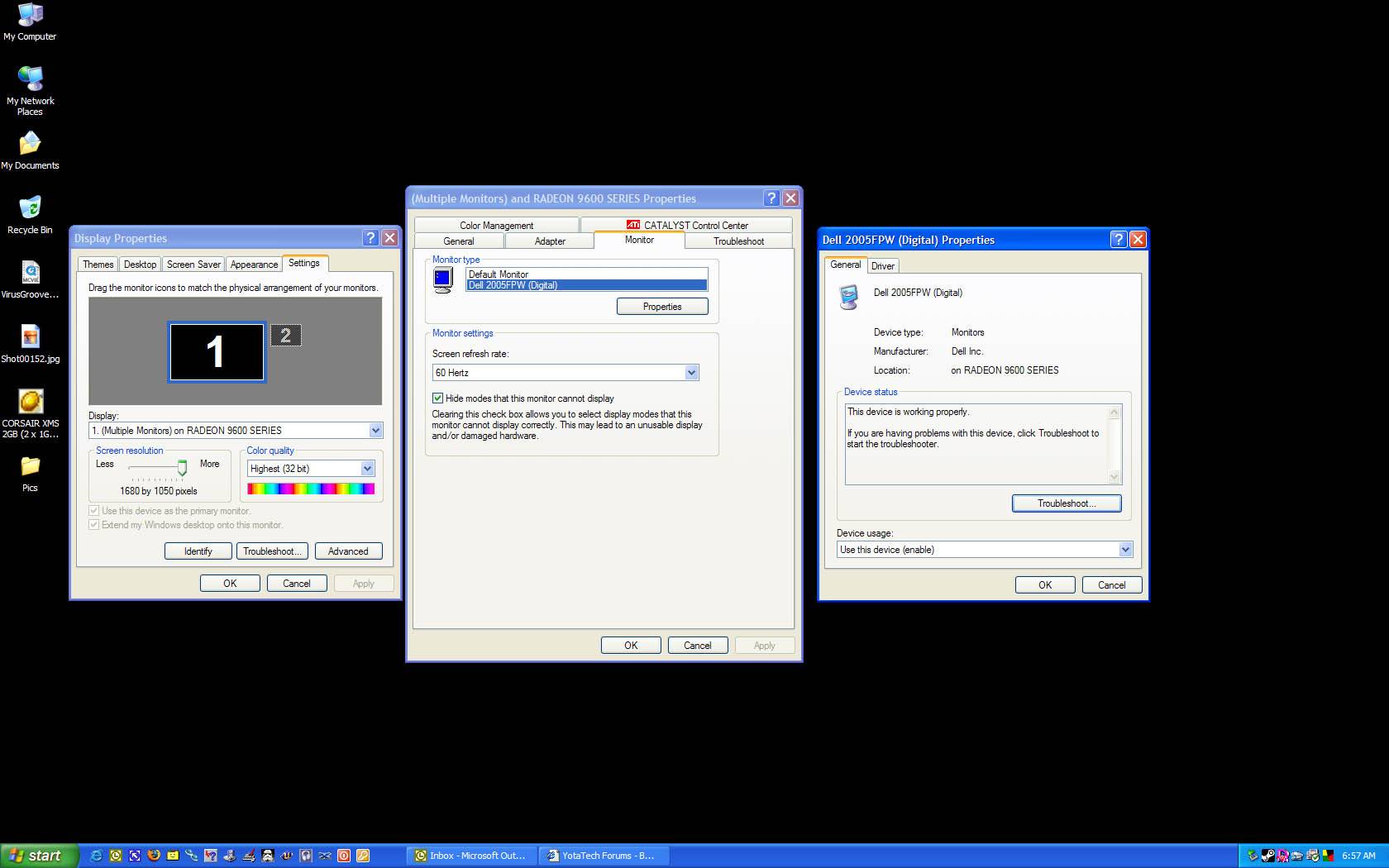
Task: Open the pink D system tray icon
Action: coord(1283,856)
